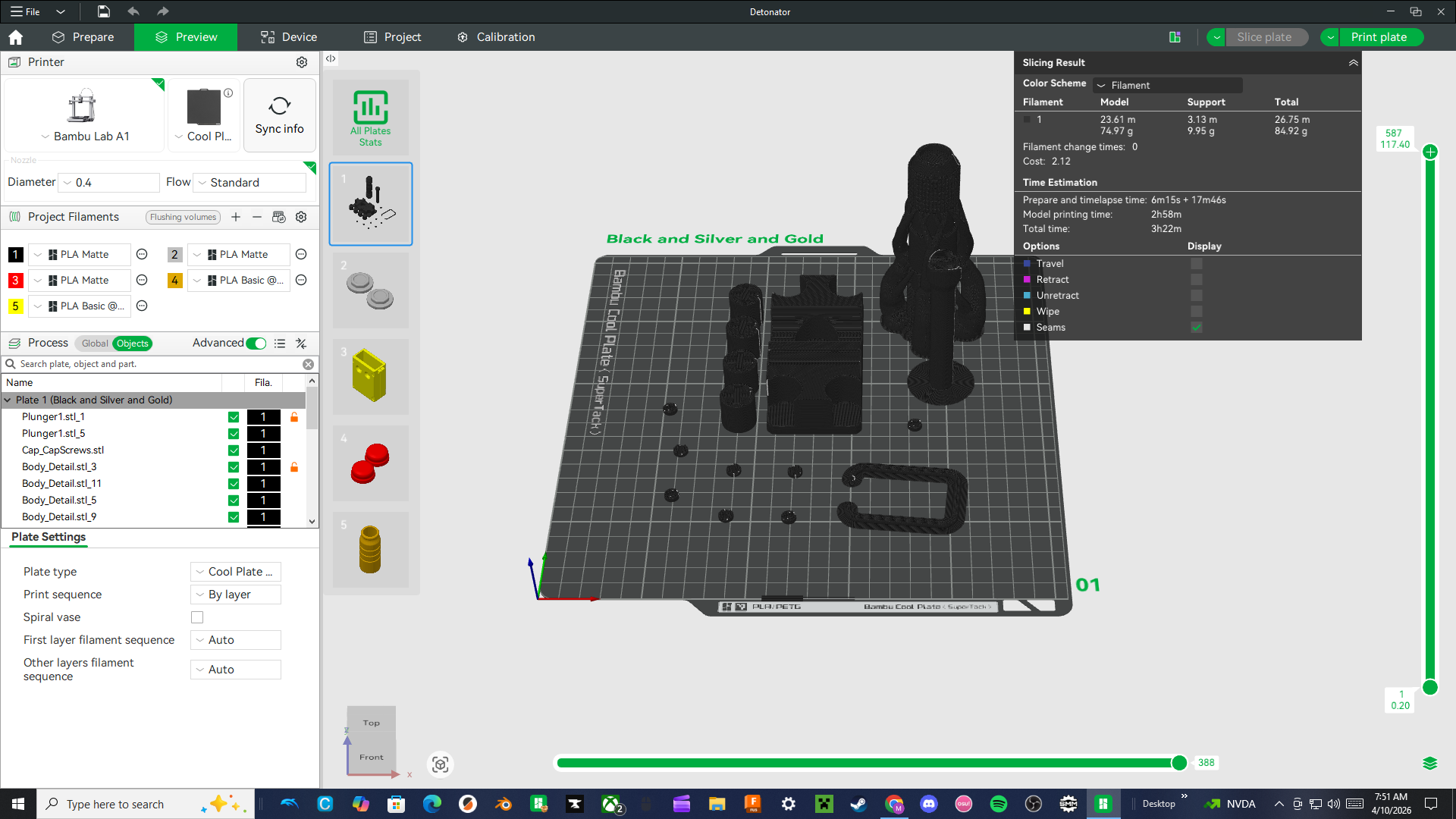Open the Bambu Lab A1 printer dropdown

(84, 136)
